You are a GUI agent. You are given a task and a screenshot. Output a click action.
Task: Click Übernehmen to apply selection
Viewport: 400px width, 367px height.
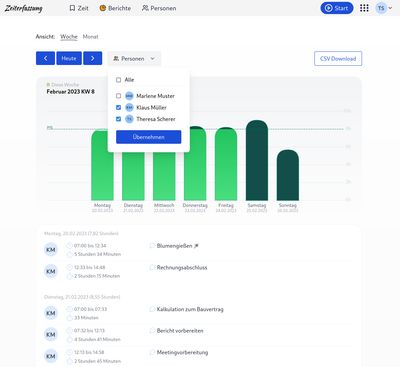tap(149, 137)
